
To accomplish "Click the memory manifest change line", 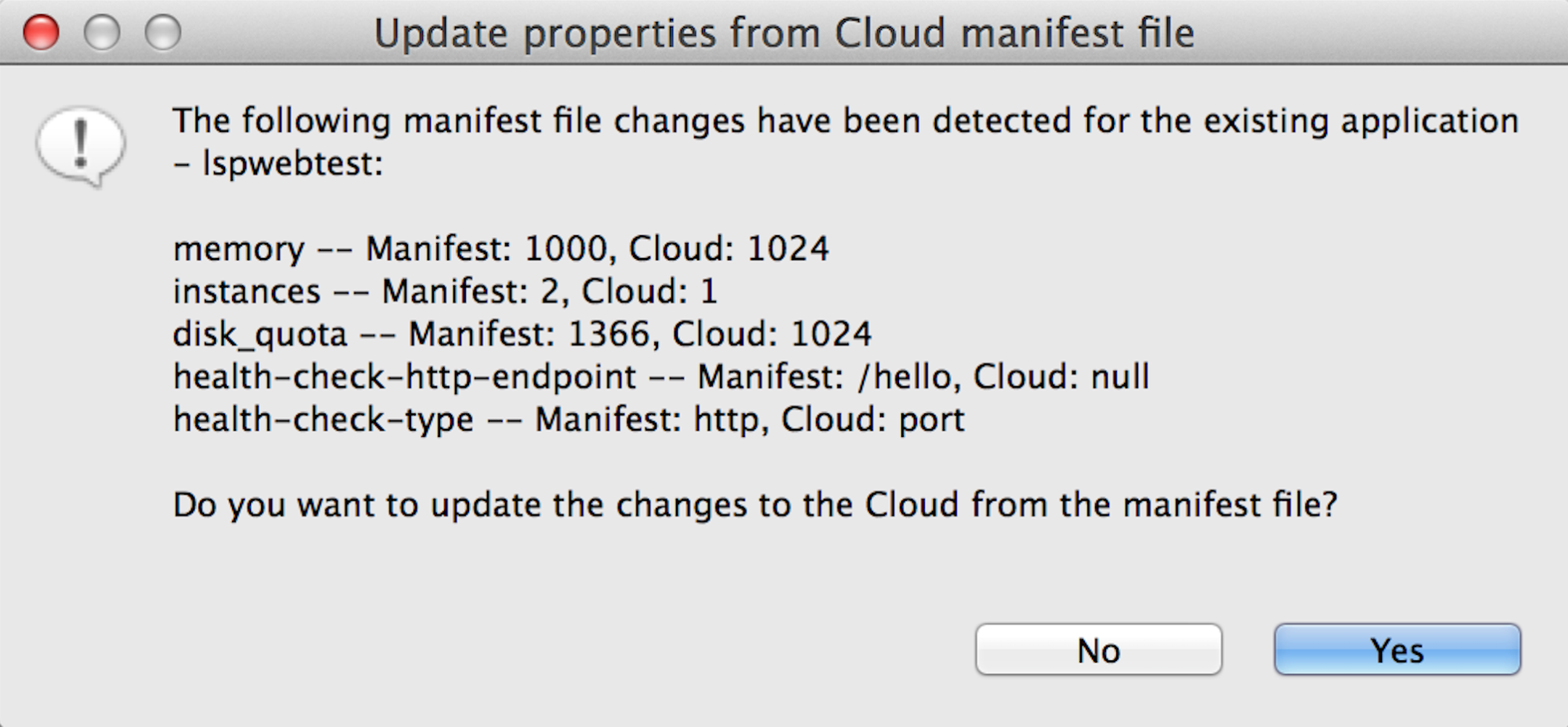I will click(500, 249).
